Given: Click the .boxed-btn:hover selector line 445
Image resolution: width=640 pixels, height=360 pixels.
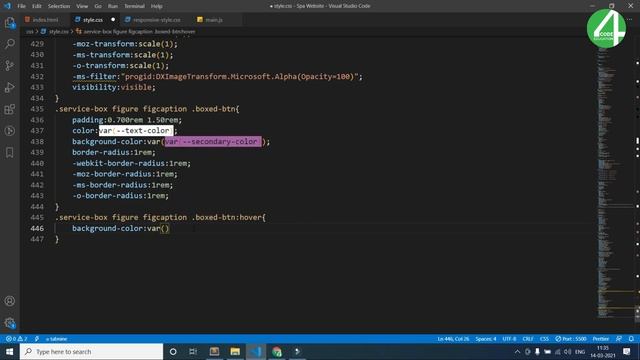Looking at the screenshot, I should point(160,217).
